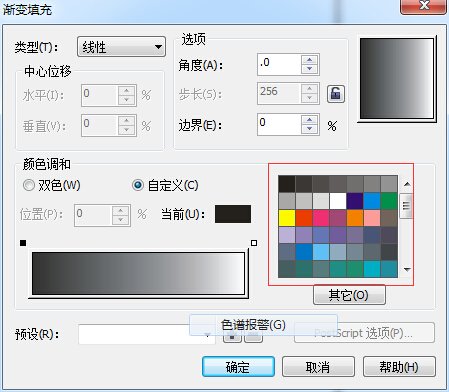449x392 pixels.
Task: Pick the cyan swatch in the bottom row
Action: [x=372, y=269]
